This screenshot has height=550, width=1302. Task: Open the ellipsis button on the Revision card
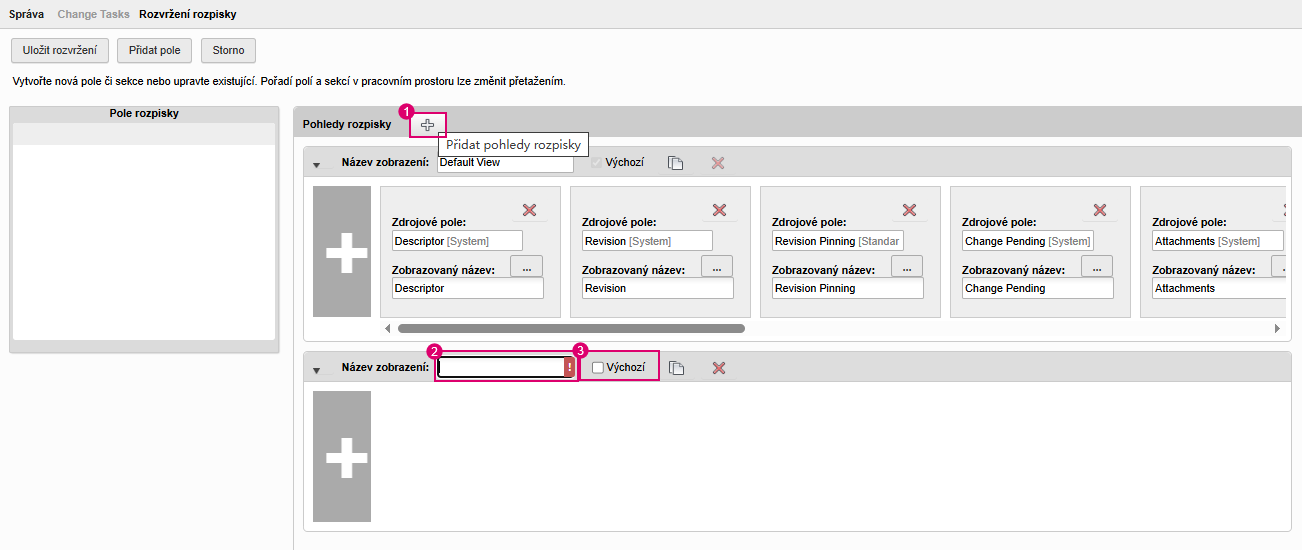coord(717,266)
